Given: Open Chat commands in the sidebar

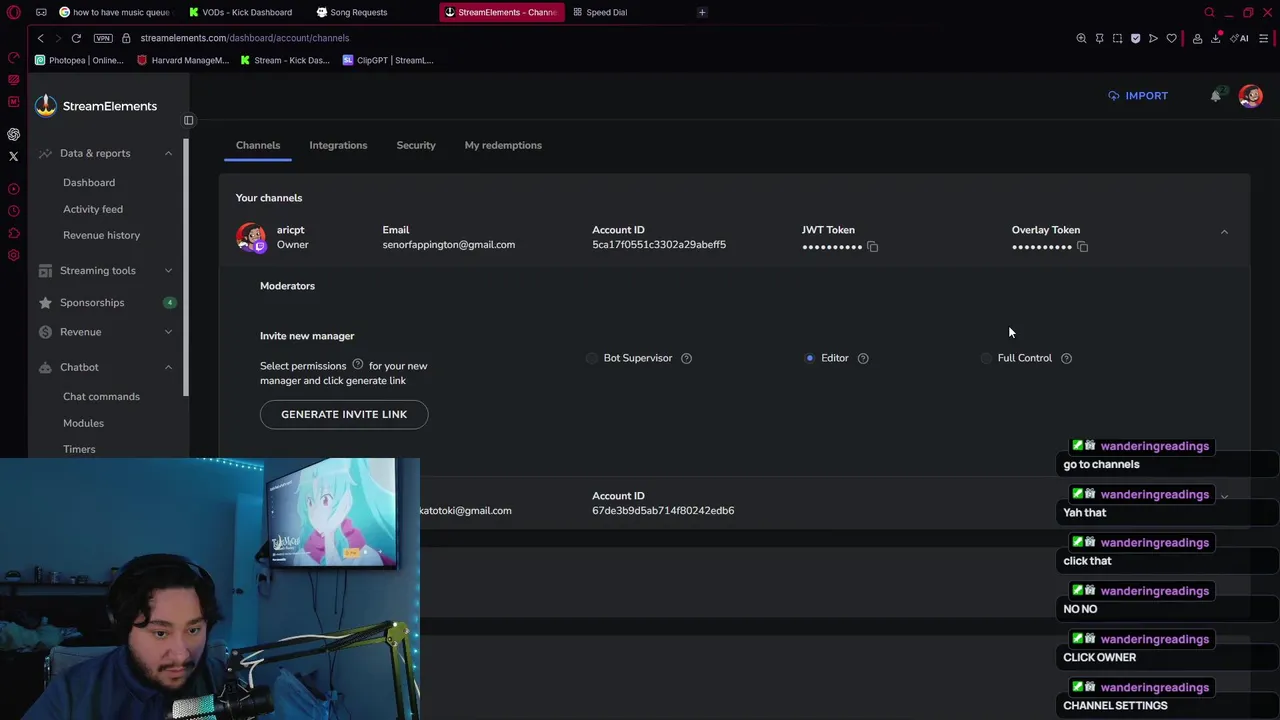Looking at the screenshot, I should click(101, 396).
